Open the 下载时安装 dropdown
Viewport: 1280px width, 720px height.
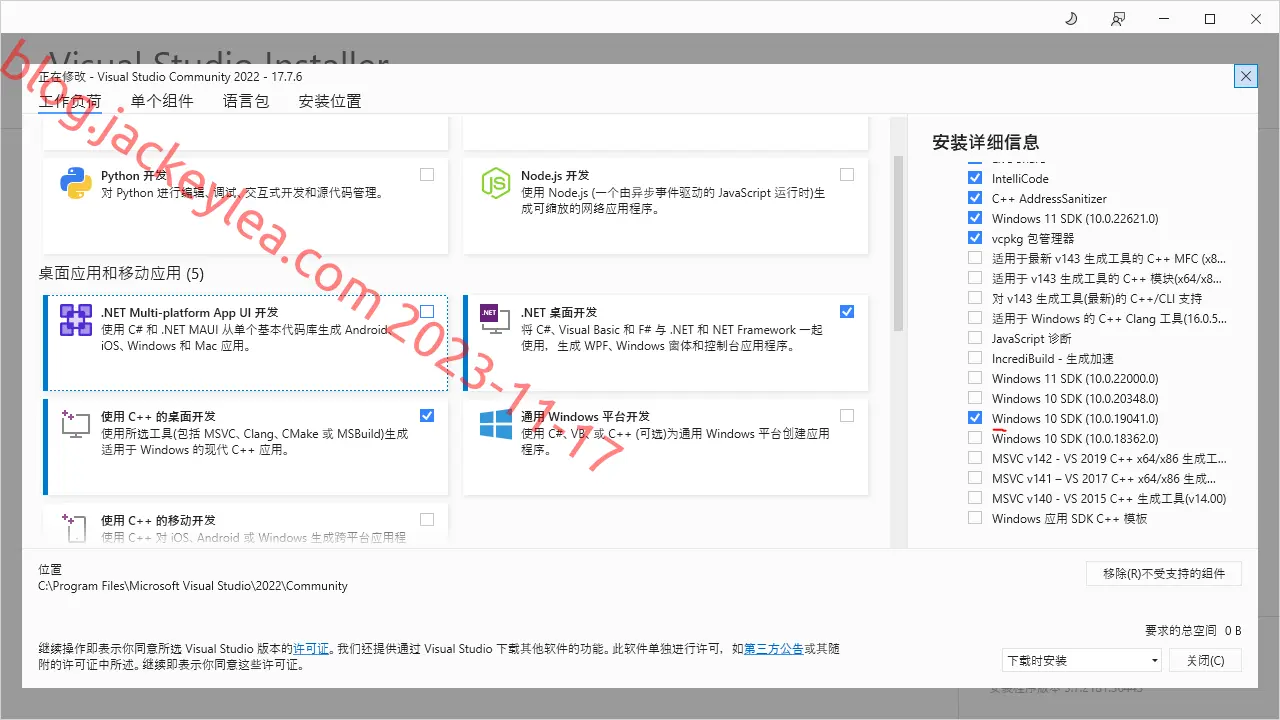pyautogui.click(x=1082, y=660)
